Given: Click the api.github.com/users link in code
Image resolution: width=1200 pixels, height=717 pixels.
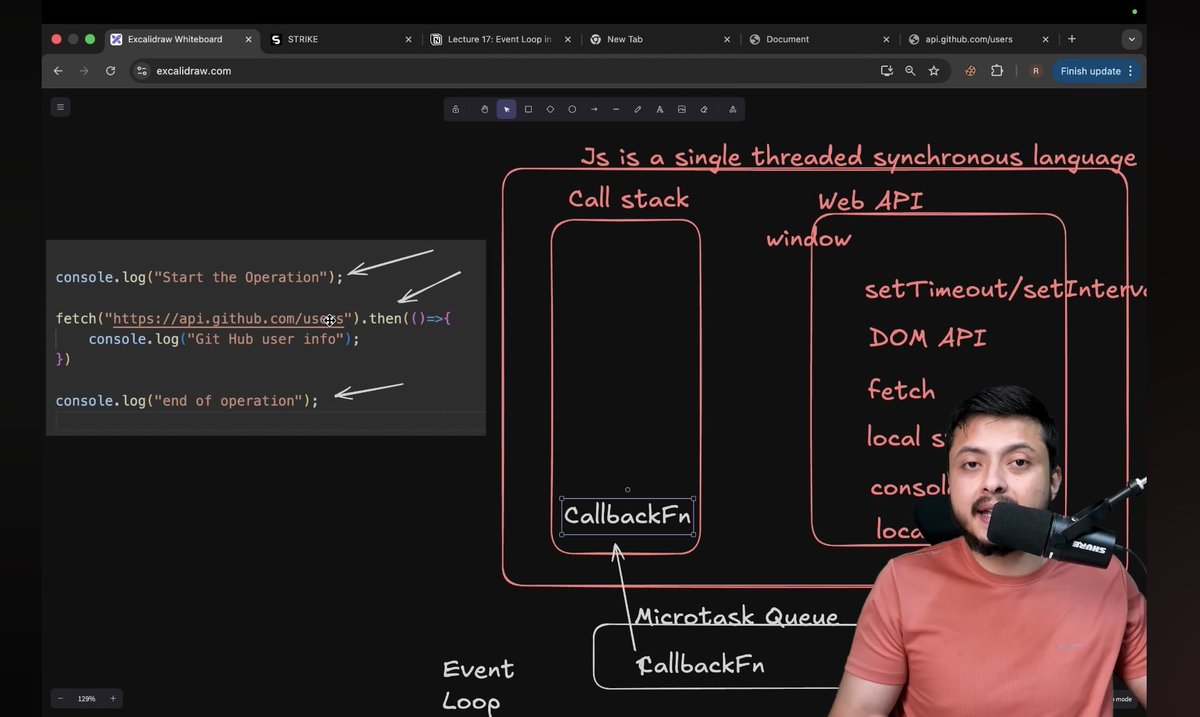Looking at the screenshot, I should [228, 318].
